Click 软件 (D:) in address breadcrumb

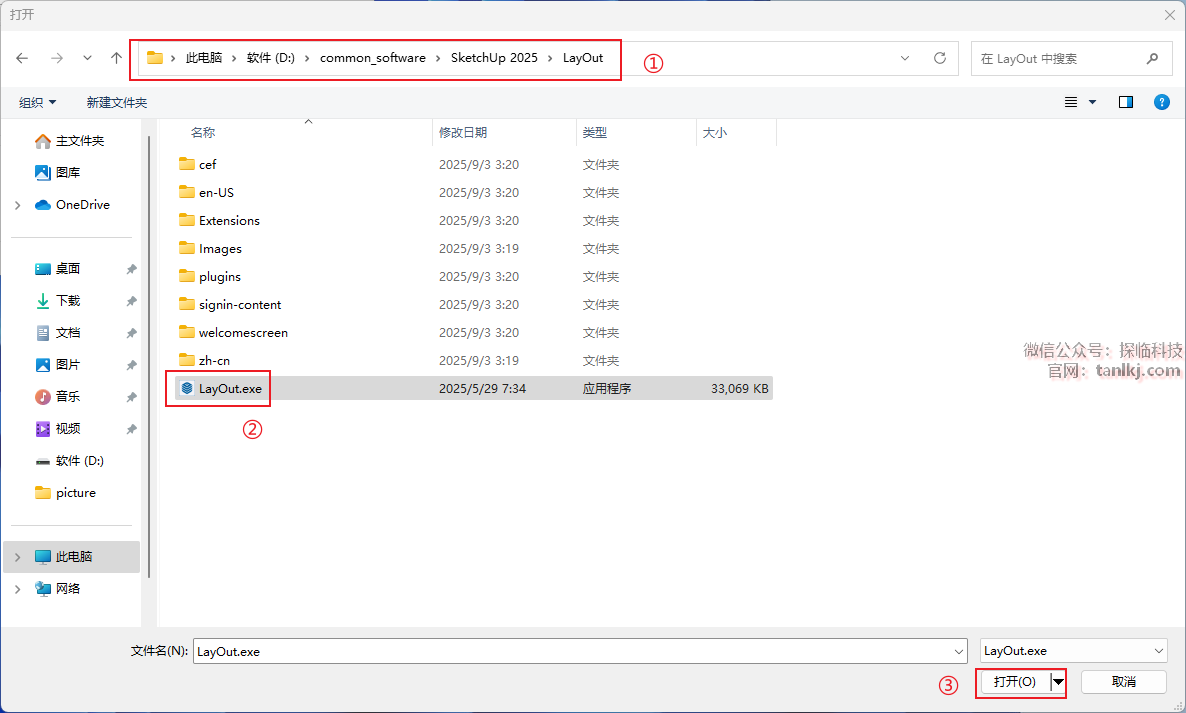click(x=271, y=58)
